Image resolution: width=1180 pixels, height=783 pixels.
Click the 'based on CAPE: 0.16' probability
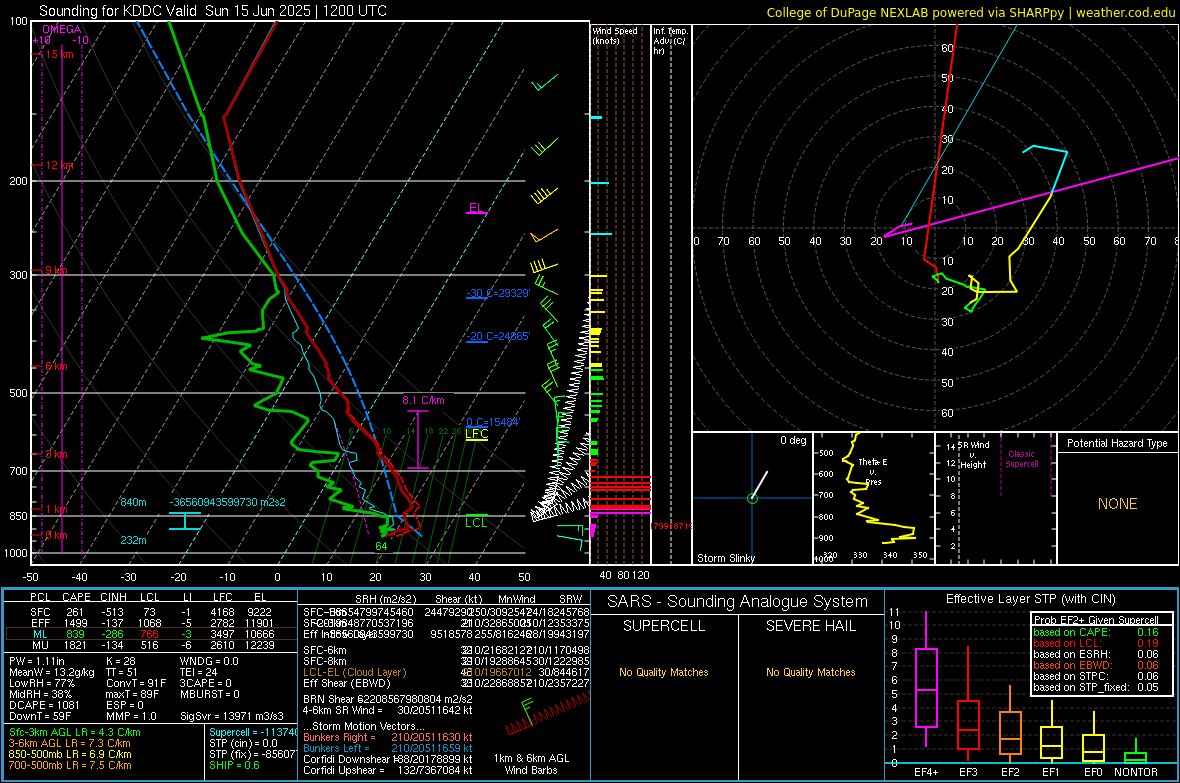pyautogui.click(x=1096, y=632)
